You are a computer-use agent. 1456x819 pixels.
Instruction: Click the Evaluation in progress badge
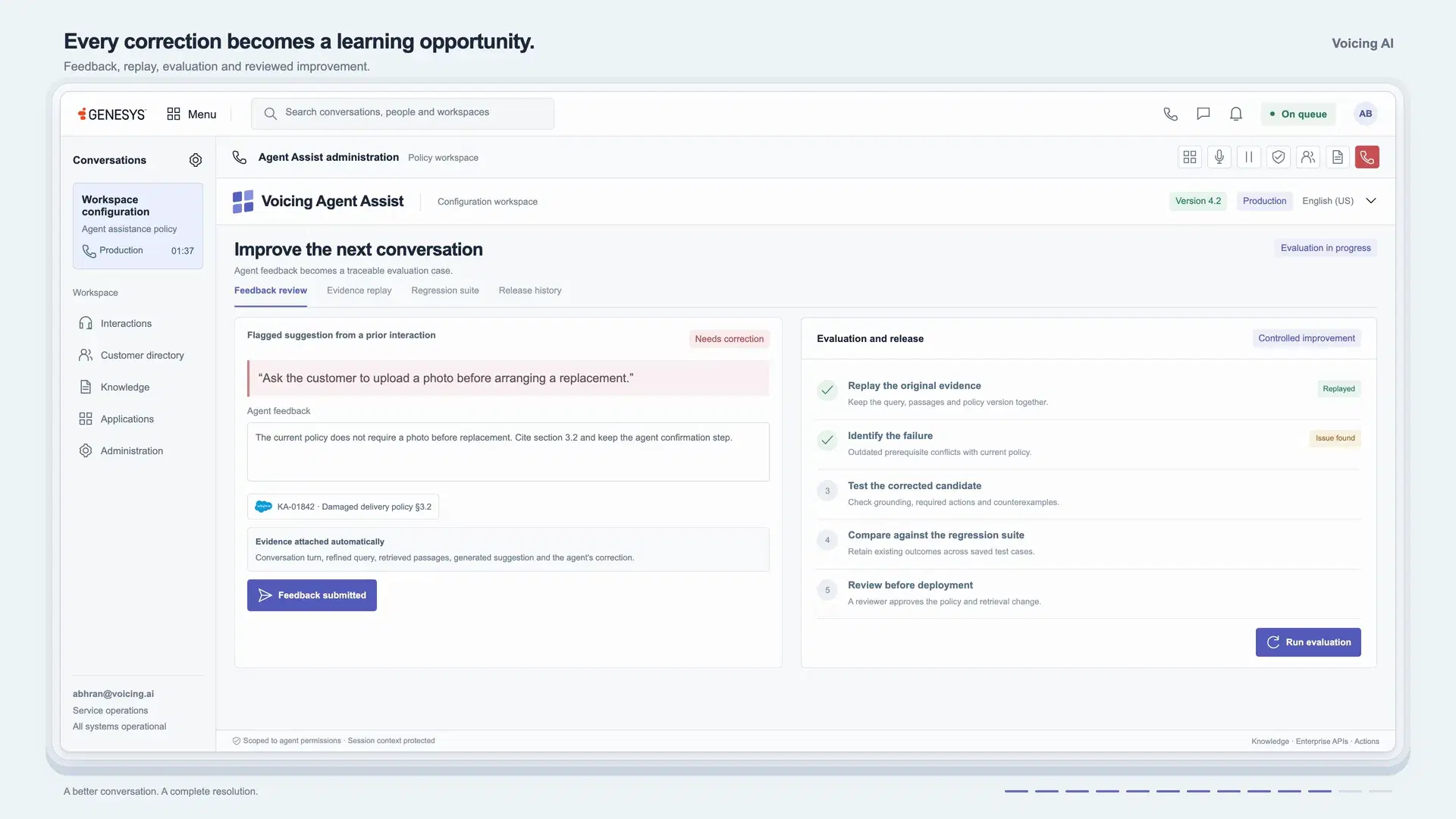pyautogui.click(x=1326, y=248)
